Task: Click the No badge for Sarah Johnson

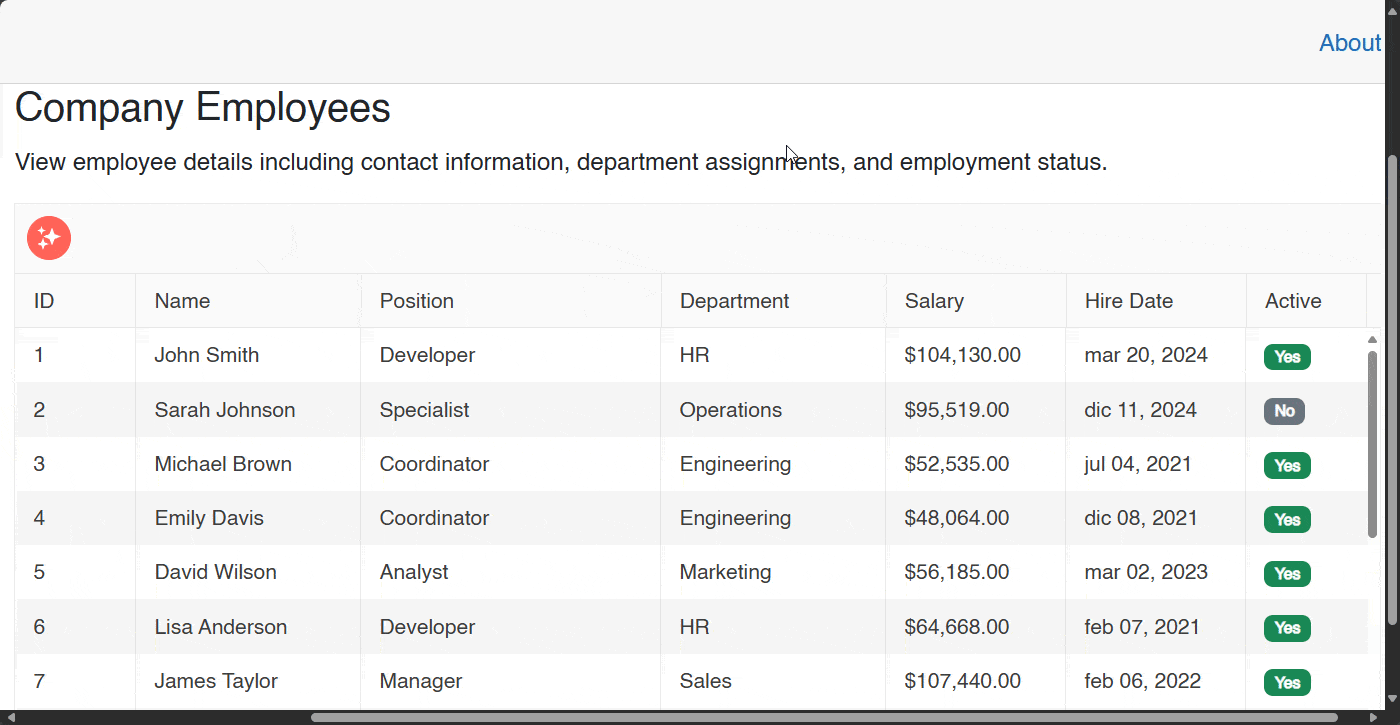Action: pyautogui.click(x=1284, y=411)
